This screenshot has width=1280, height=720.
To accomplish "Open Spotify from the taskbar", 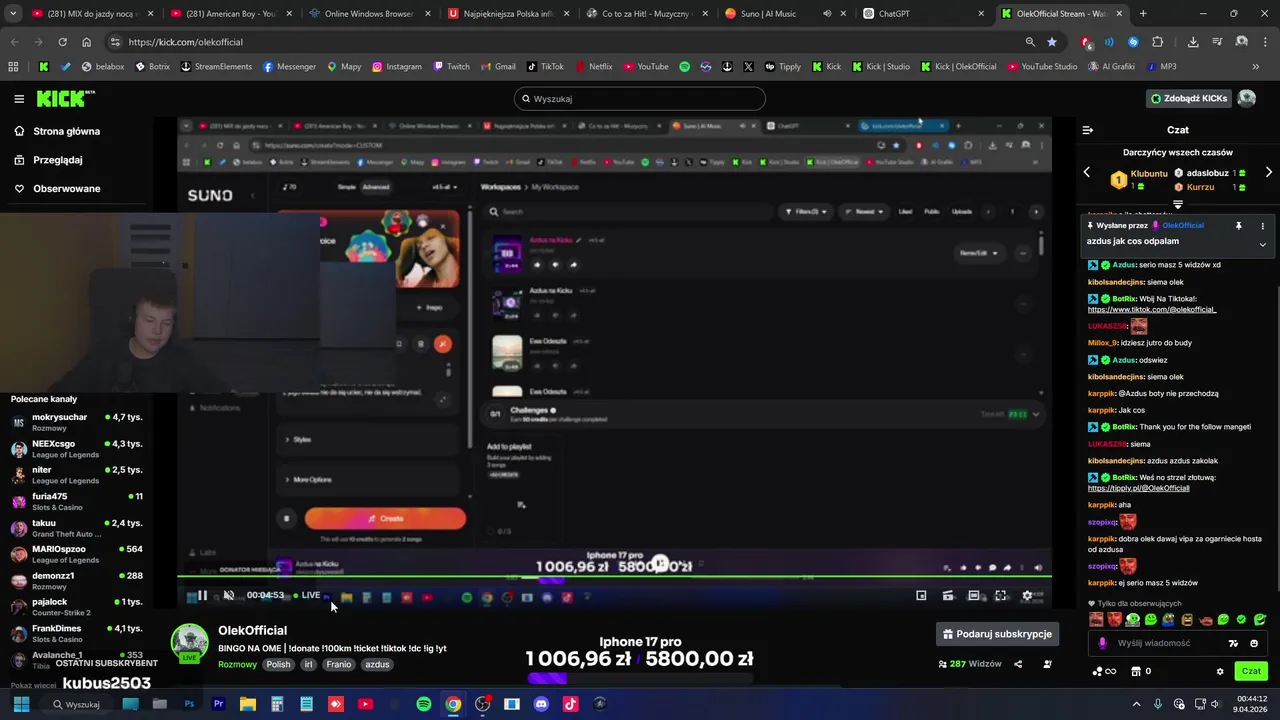I will (424, 704).
